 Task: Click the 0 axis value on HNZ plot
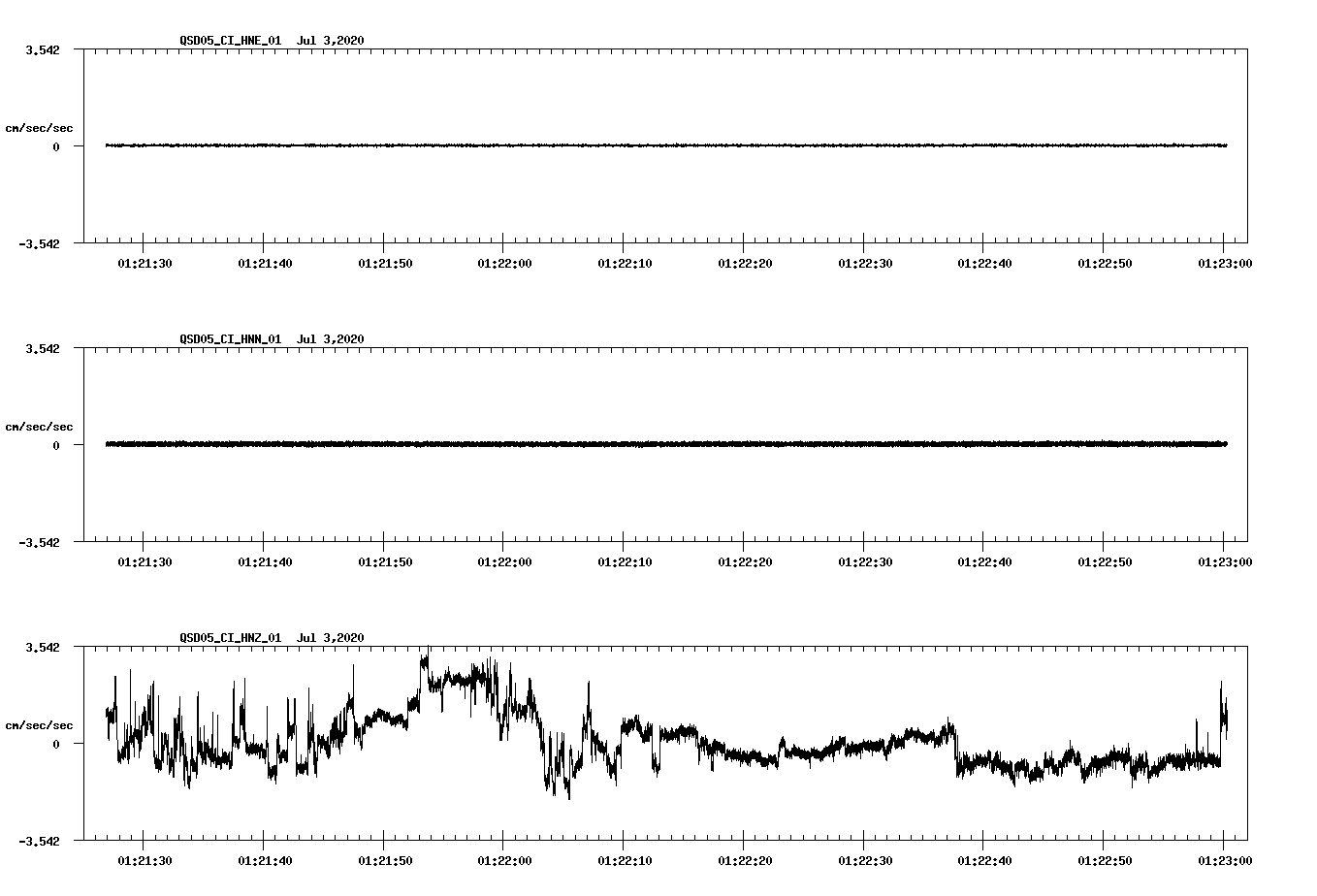point(56,744)
